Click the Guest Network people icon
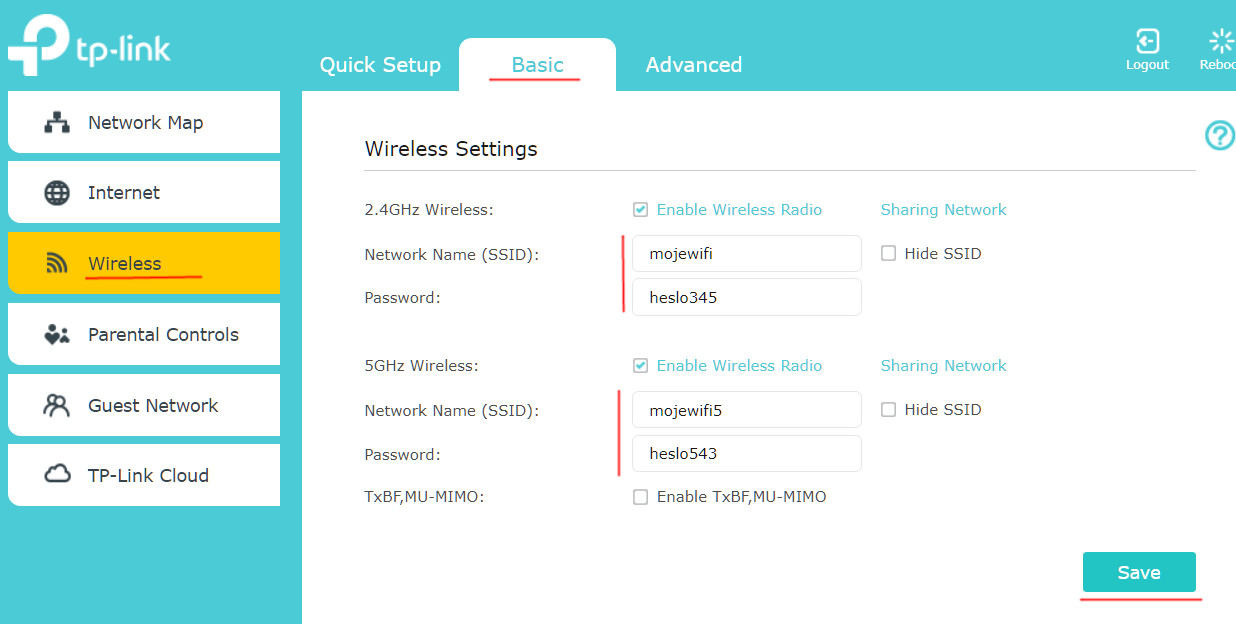 (57, 406)
